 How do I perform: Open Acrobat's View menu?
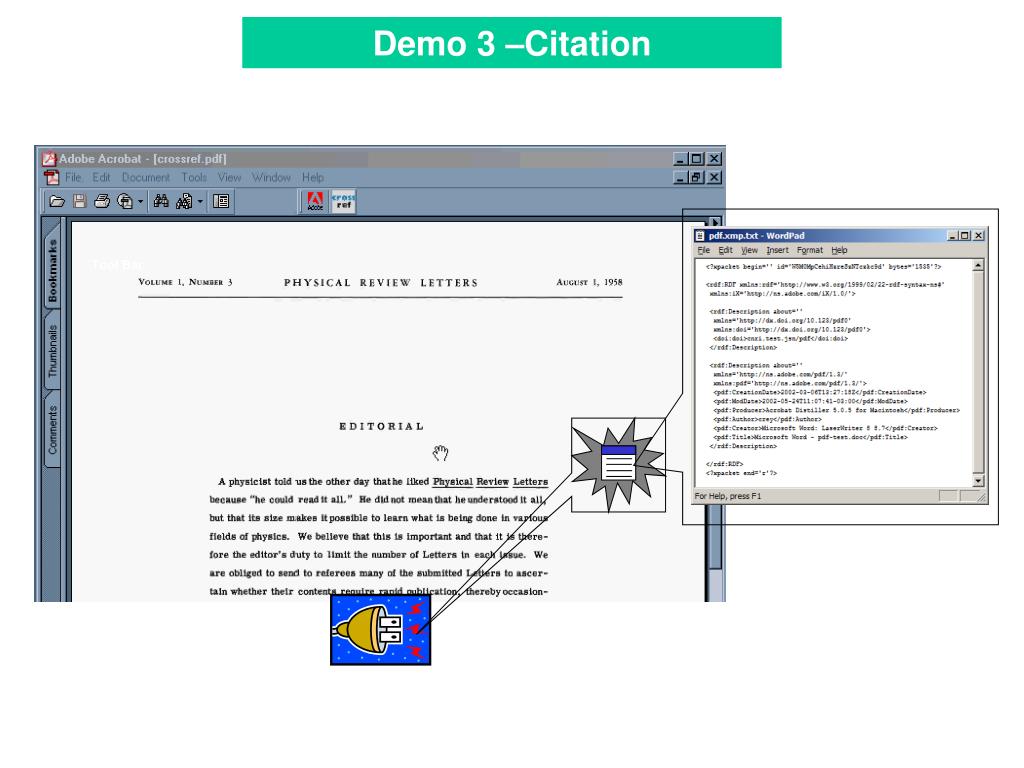(229, 178)
